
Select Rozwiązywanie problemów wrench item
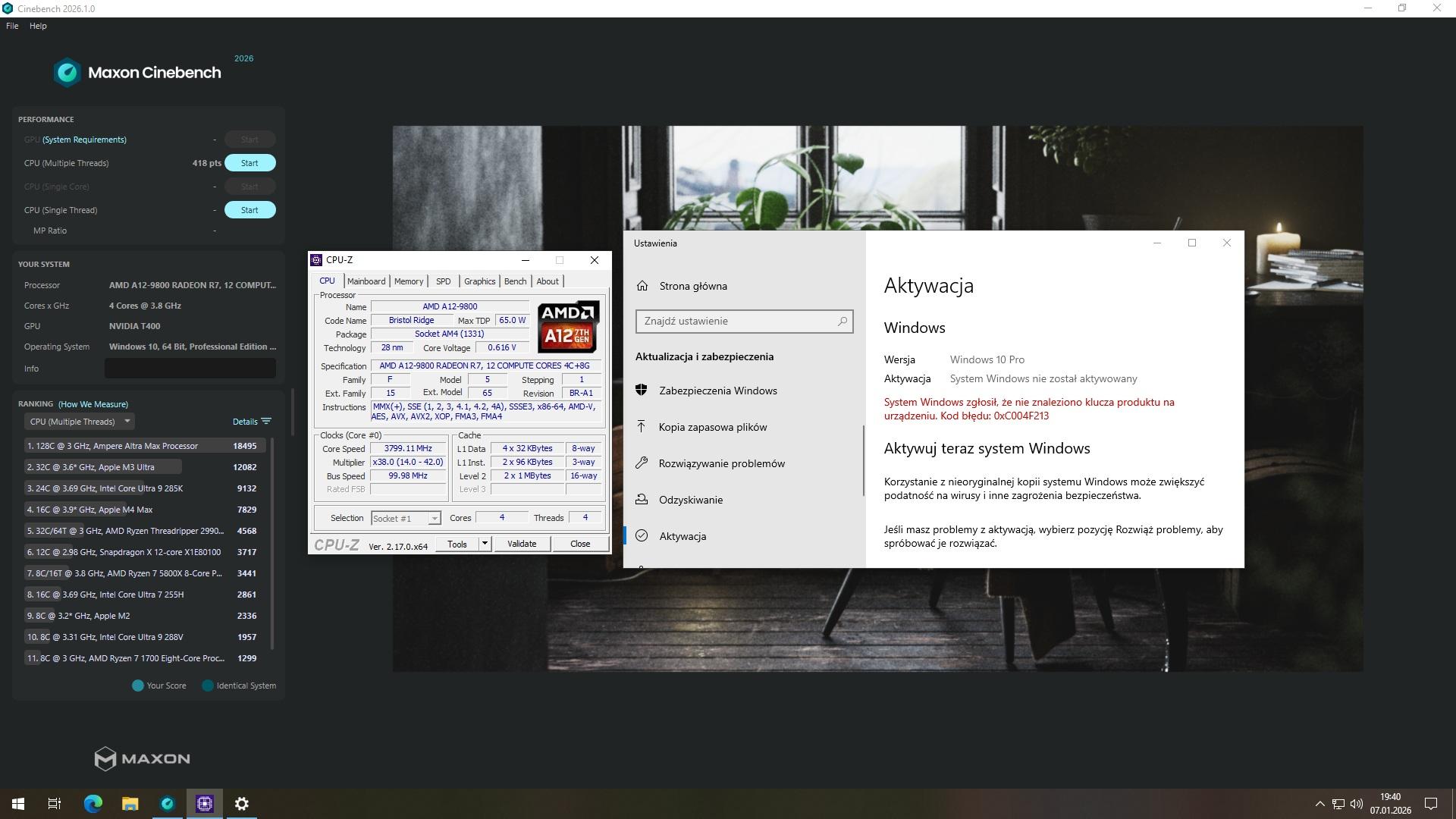click(721, 463)
